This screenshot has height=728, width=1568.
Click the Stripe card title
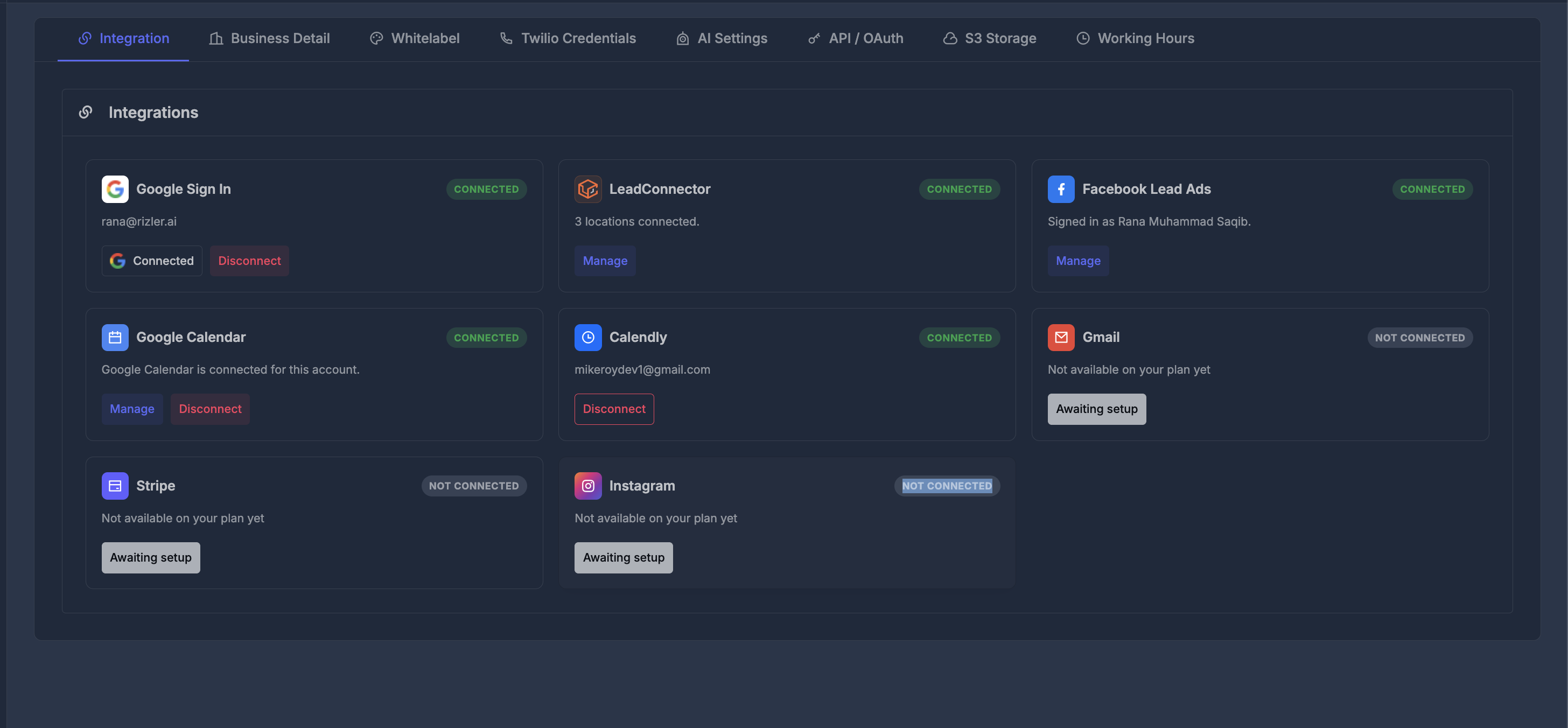[x=155, y=486]
